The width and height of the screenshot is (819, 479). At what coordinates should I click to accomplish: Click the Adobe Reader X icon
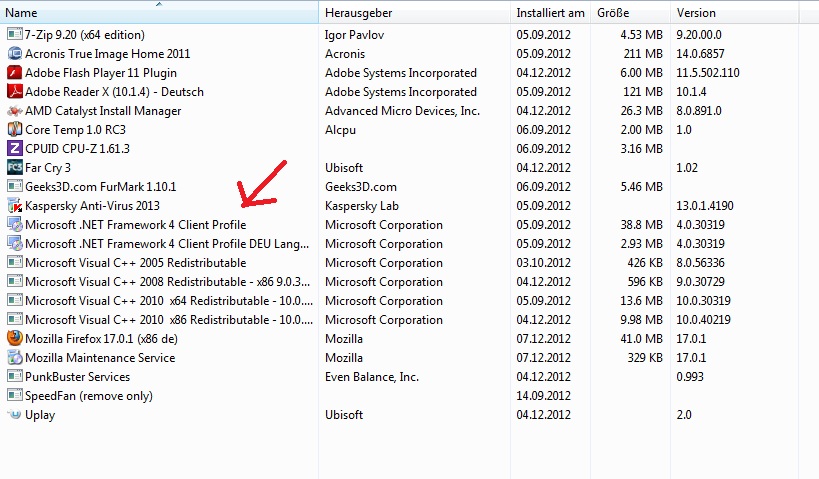(x=15, y=91)
